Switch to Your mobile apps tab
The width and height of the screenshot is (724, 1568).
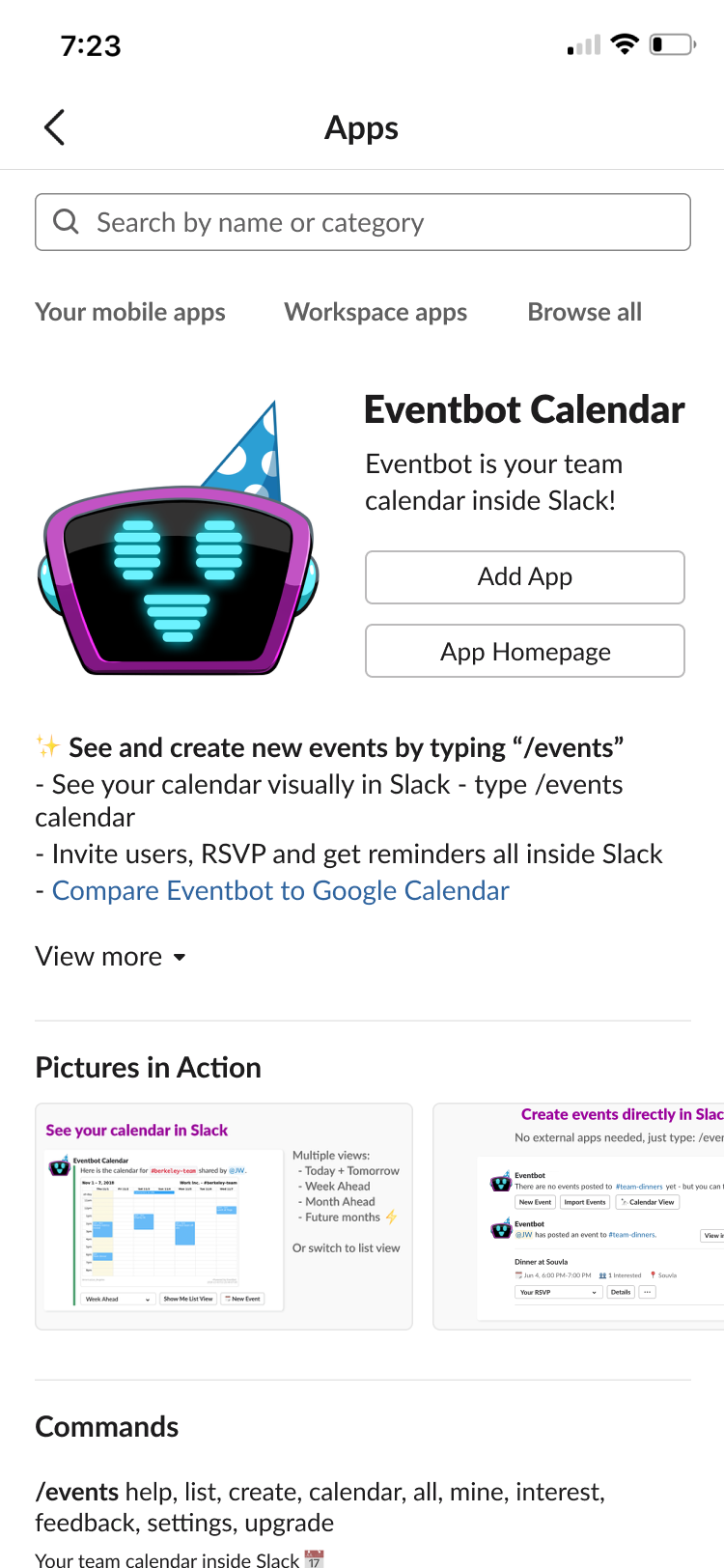(130, 312)
